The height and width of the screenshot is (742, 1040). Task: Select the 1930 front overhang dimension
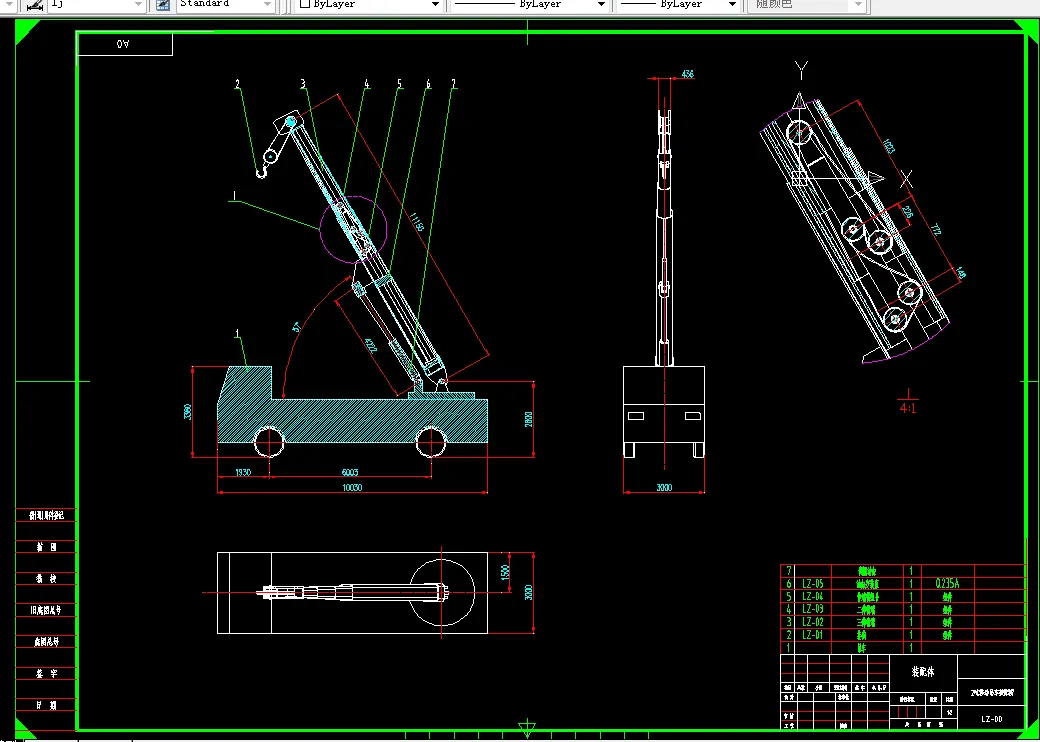click(x=243, y=472)
